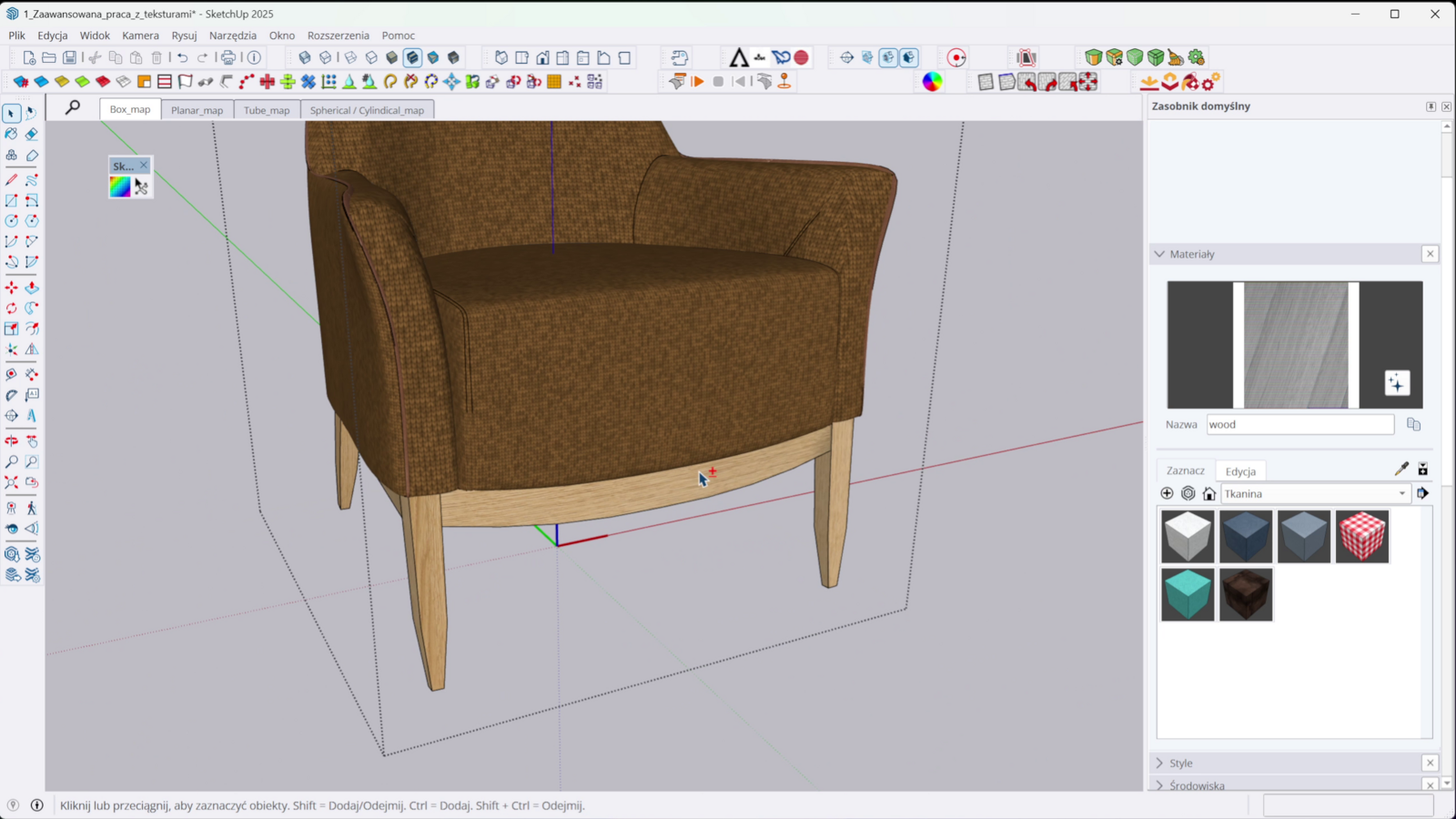Click the Model Info icon
The width and height of the screenshot is (1456, 819).
tap(254, 57)
